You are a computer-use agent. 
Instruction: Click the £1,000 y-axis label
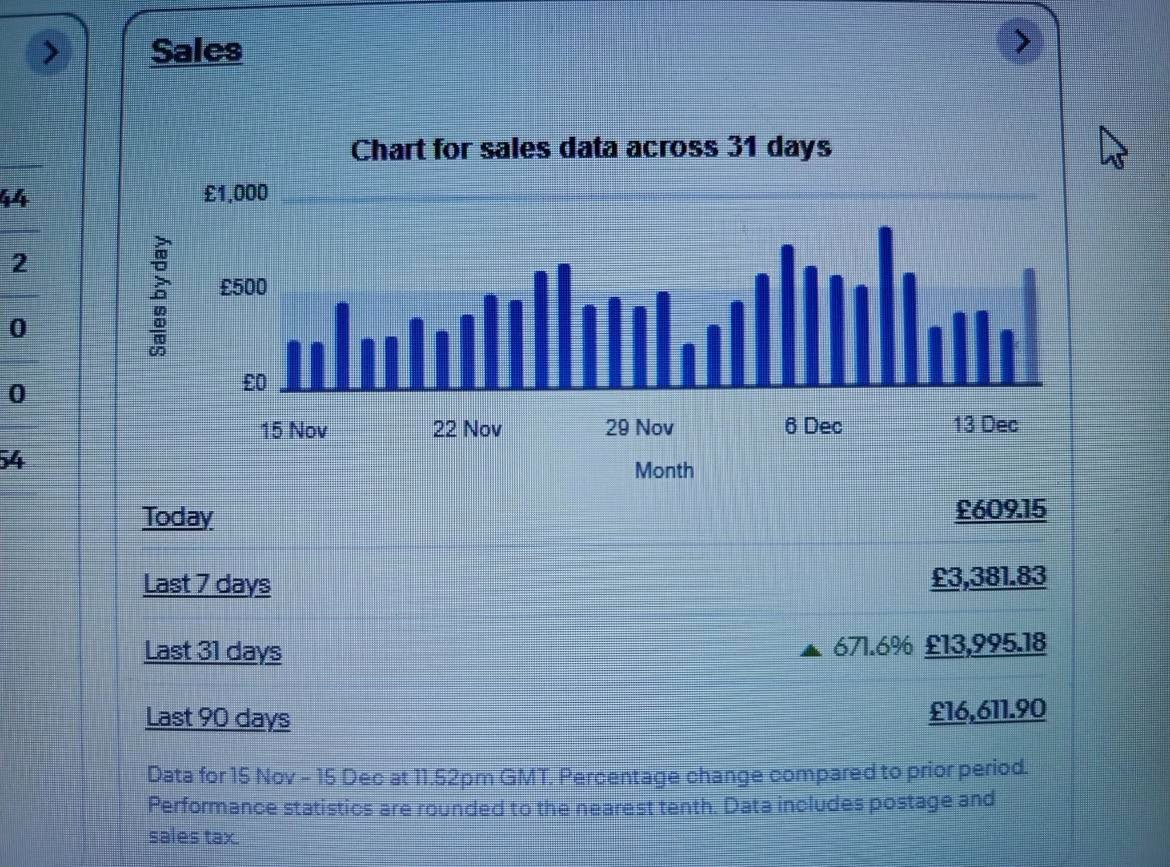click(236, 193)
